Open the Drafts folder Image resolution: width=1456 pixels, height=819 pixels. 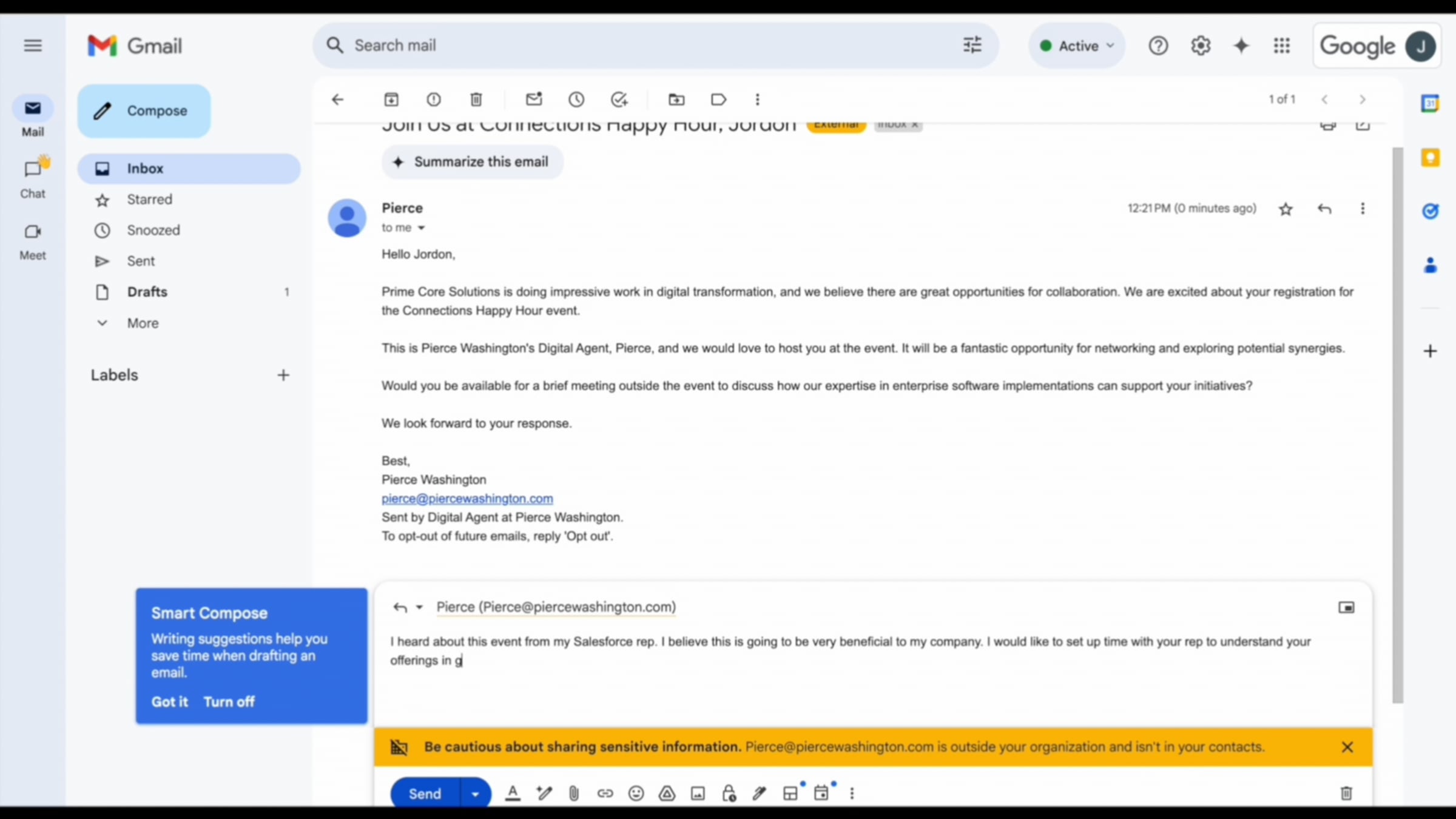pos(147,292)
